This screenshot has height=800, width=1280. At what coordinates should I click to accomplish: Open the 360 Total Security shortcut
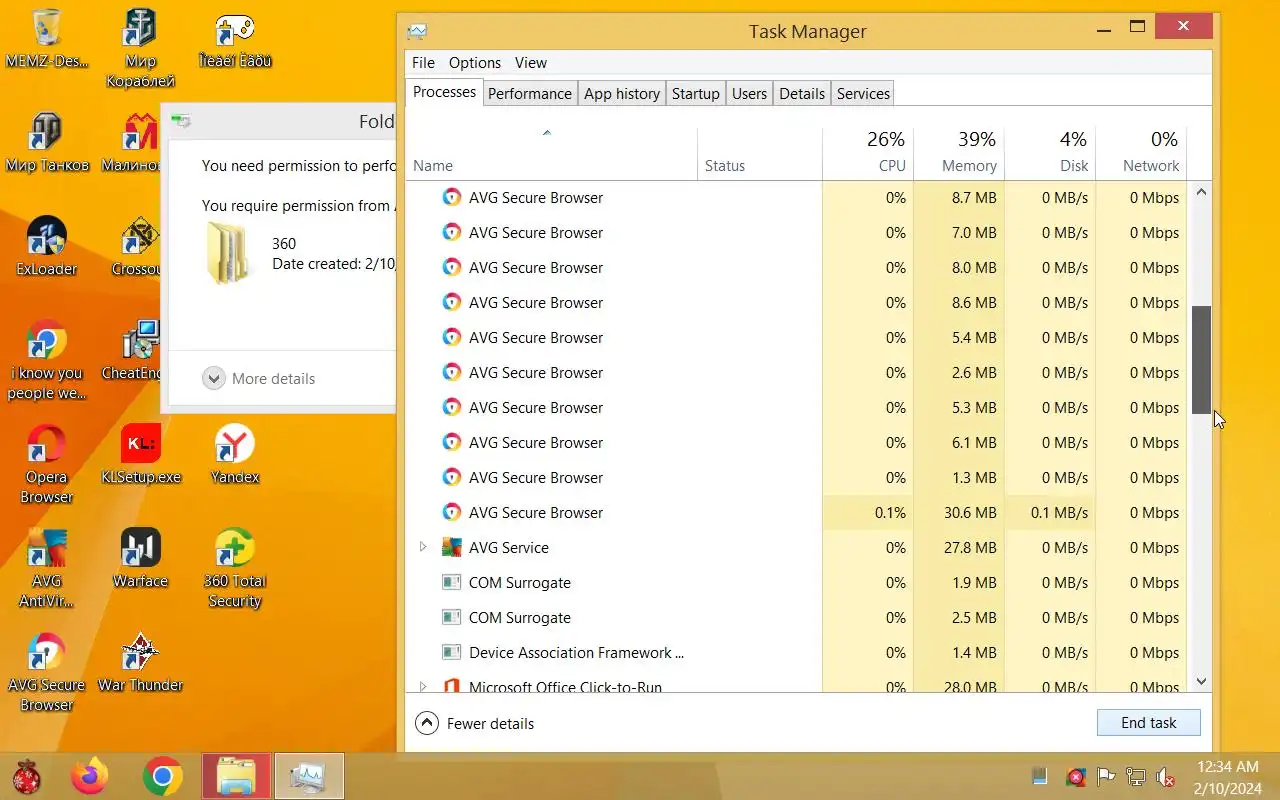235,569
